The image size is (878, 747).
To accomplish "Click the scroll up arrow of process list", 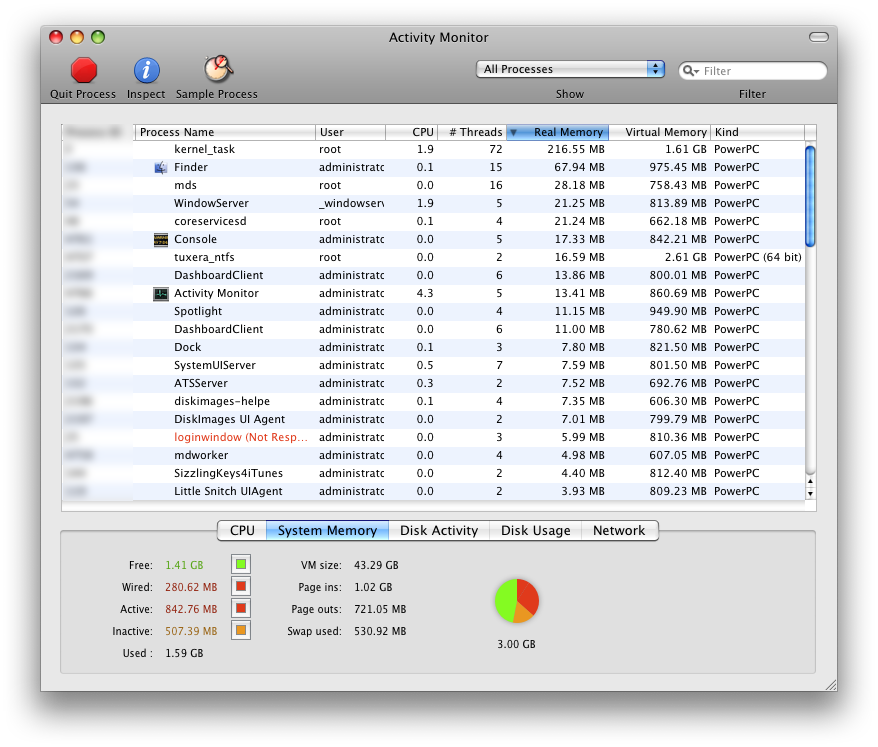I will [810, 482].
